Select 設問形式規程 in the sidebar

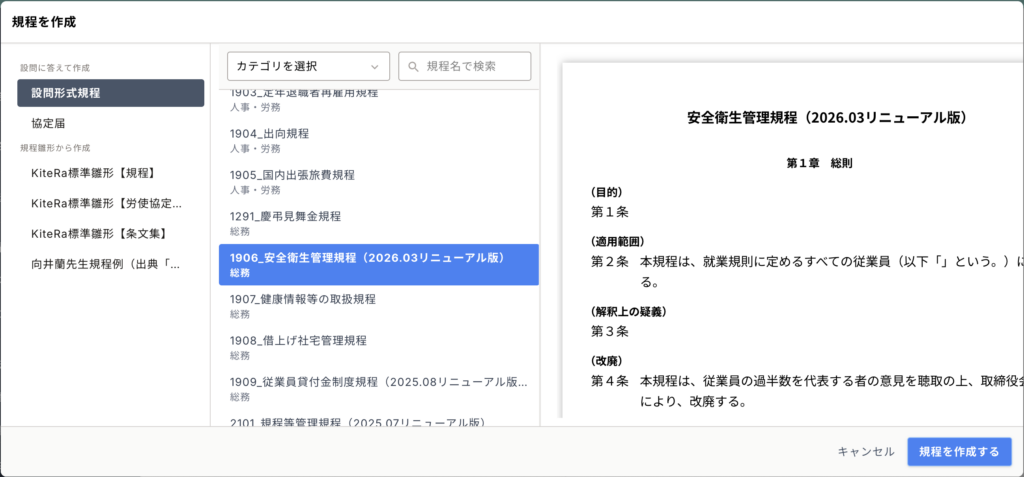110,93
